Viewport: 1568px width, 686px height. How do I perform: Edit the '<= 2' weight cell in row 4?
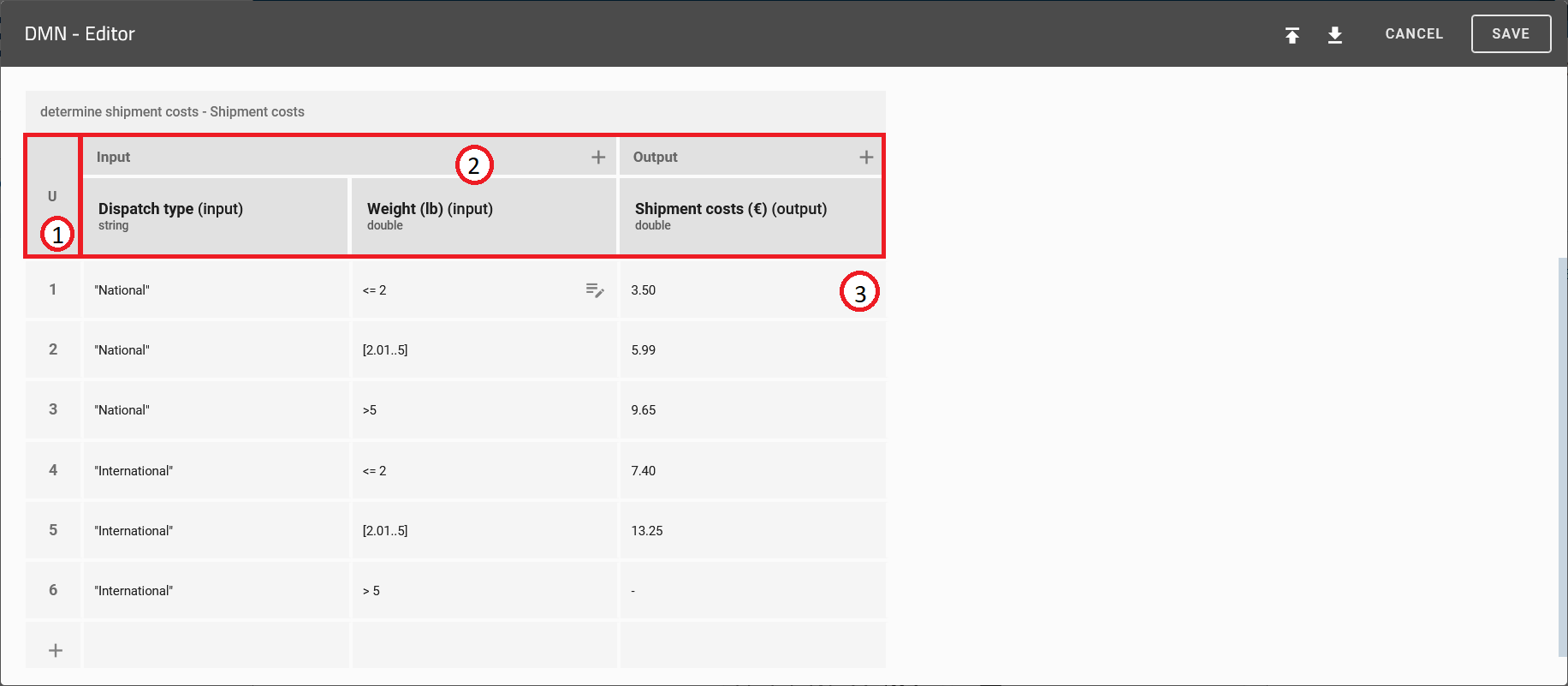click(484, 470)
